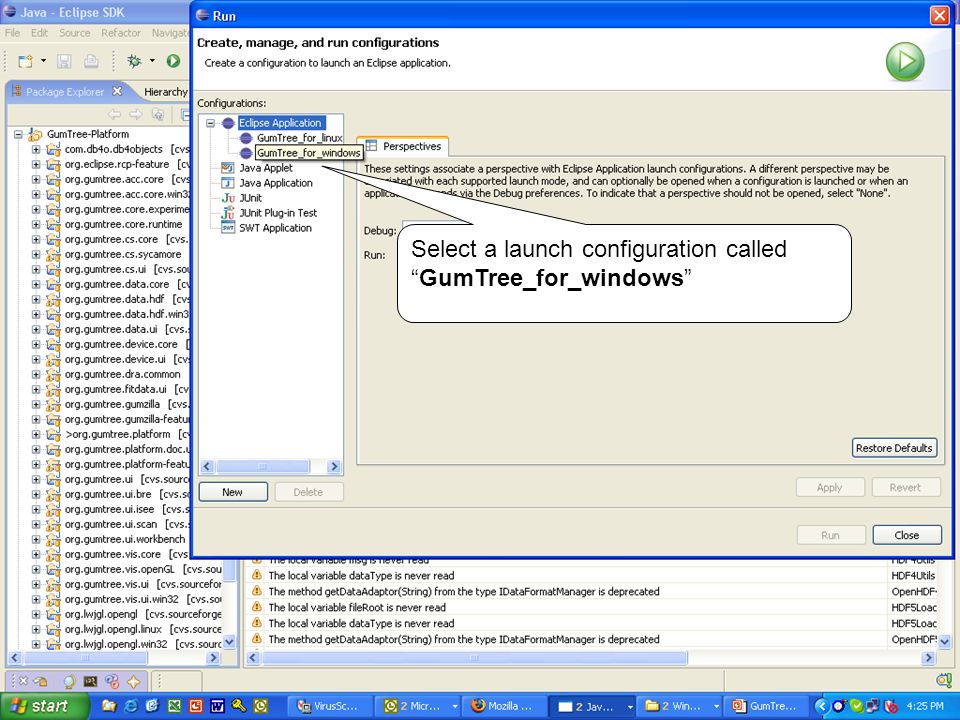The height and width of the screenshot is (720, 960).
Task: Click the Apply button
Action: [830, 487]
